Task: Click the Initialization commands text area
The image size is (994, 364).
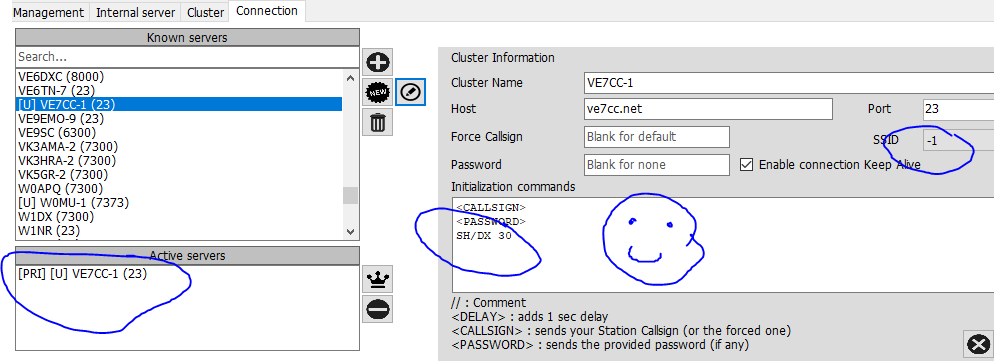Action: click(x=723, y=244)
